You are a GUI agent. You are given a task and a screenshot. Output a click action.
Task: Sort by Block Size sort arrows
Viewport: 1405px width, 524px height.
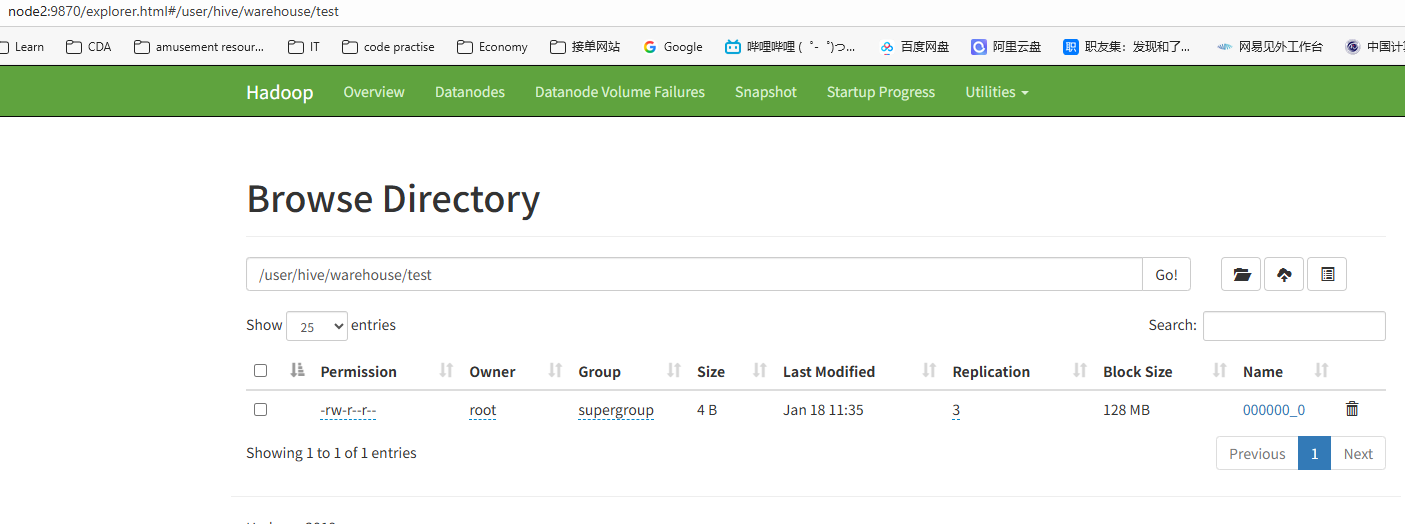(1219, 371)
